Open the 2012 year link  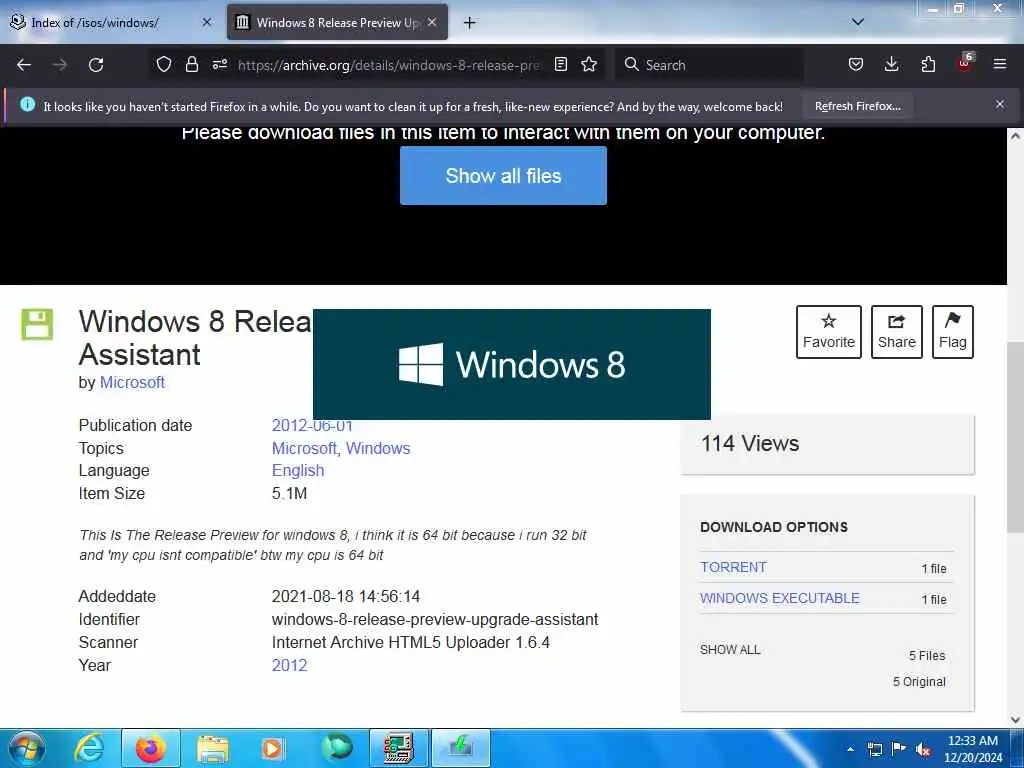pyautogui.click(x=289, y=665)
